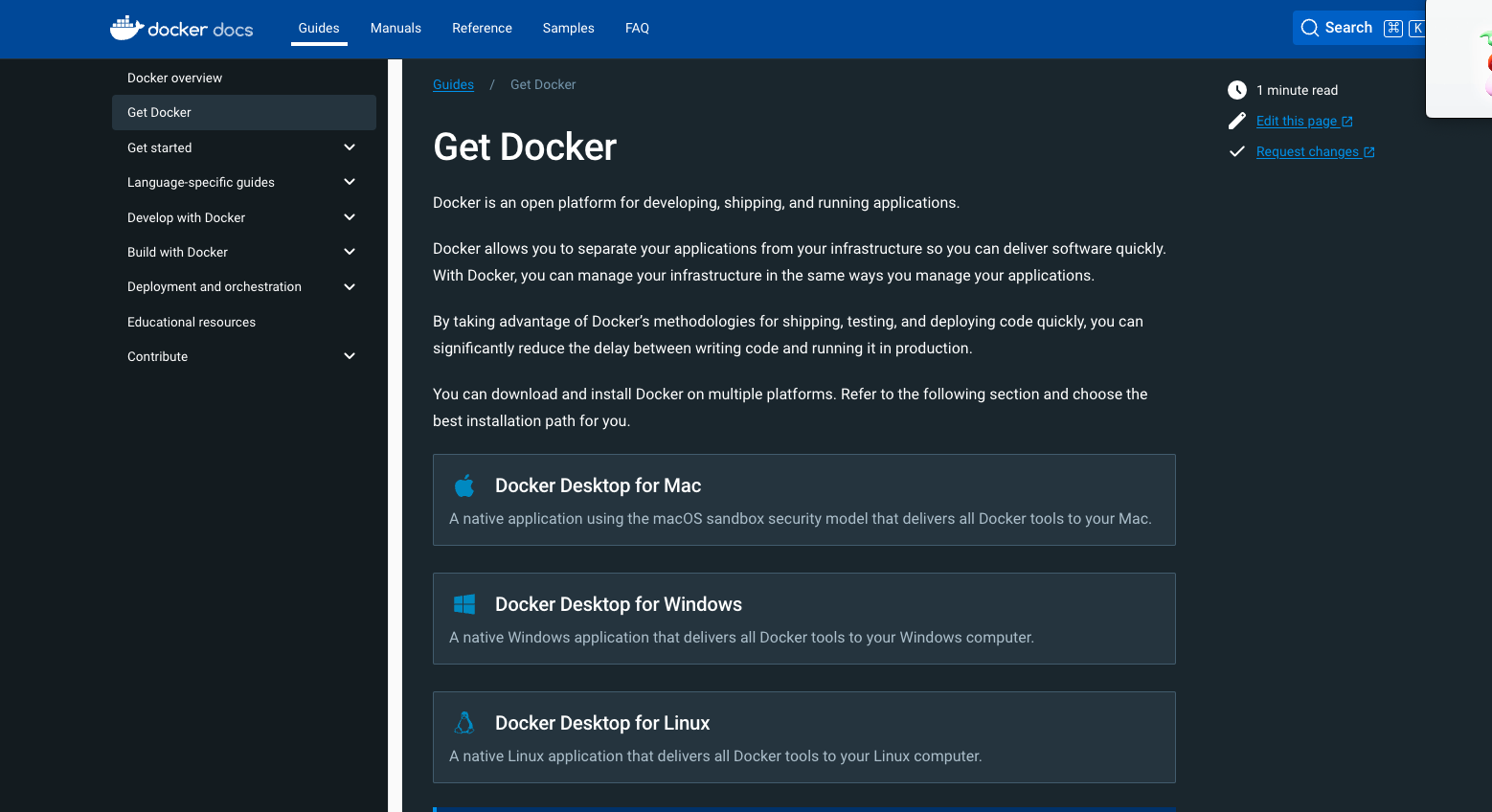
Task: Open Docker Desktop for Mac card
Action: tap(804, 500)
